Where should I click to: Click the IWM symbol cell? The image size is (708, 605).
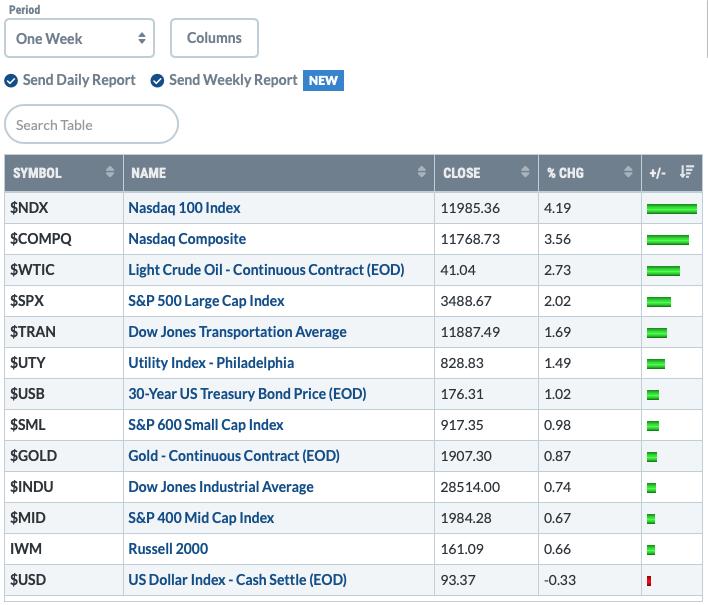(64, 549)
